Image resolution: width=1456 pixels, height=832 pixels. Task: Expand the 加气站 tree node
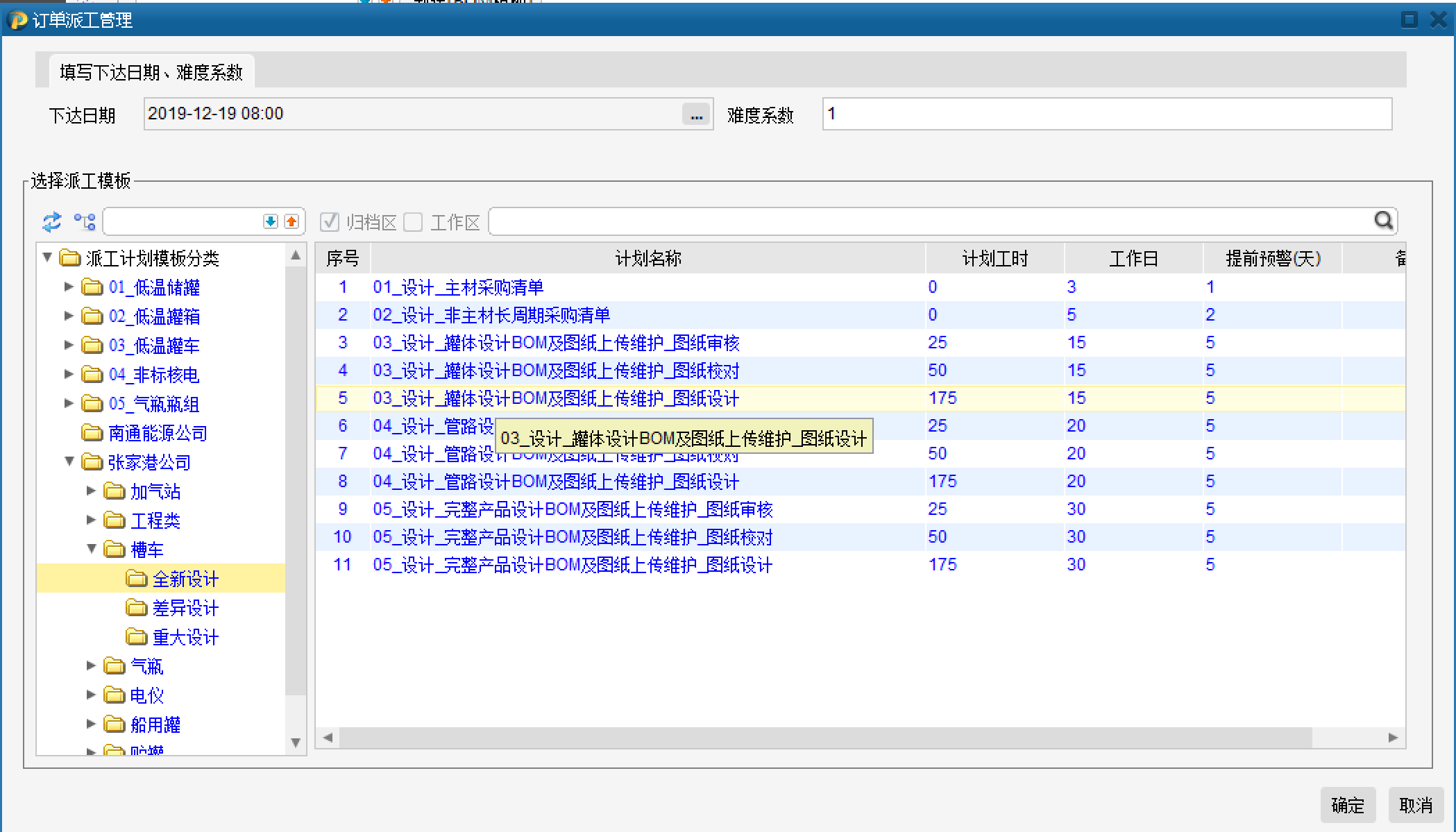pos(92,491)
